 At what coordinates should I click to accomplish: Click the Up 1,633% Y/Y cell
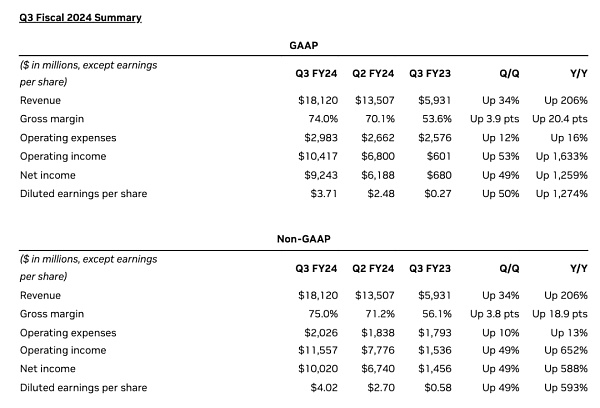tap(562, 156)
